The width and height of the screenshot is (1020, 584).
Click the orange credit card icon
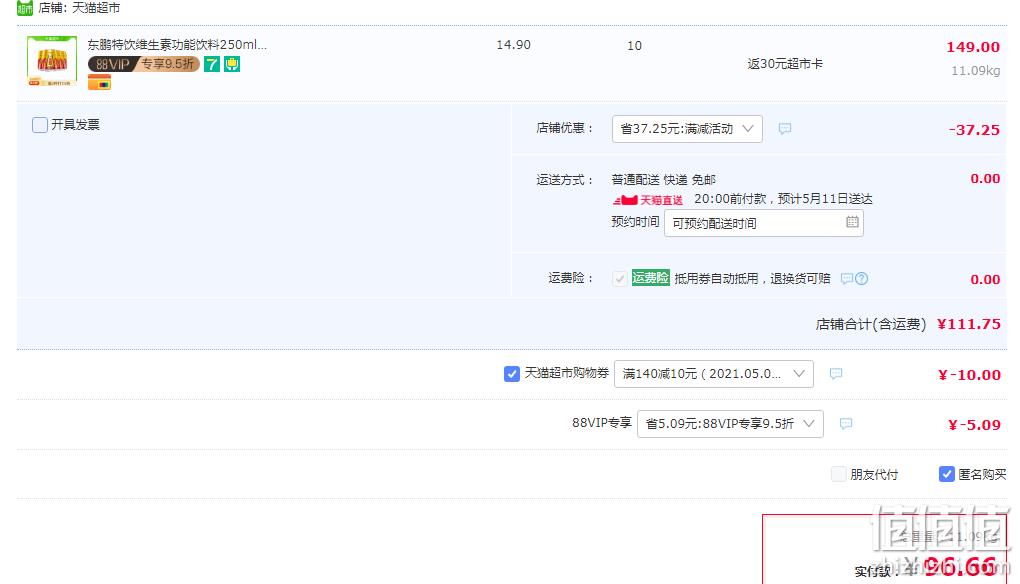tap(100, 83)
